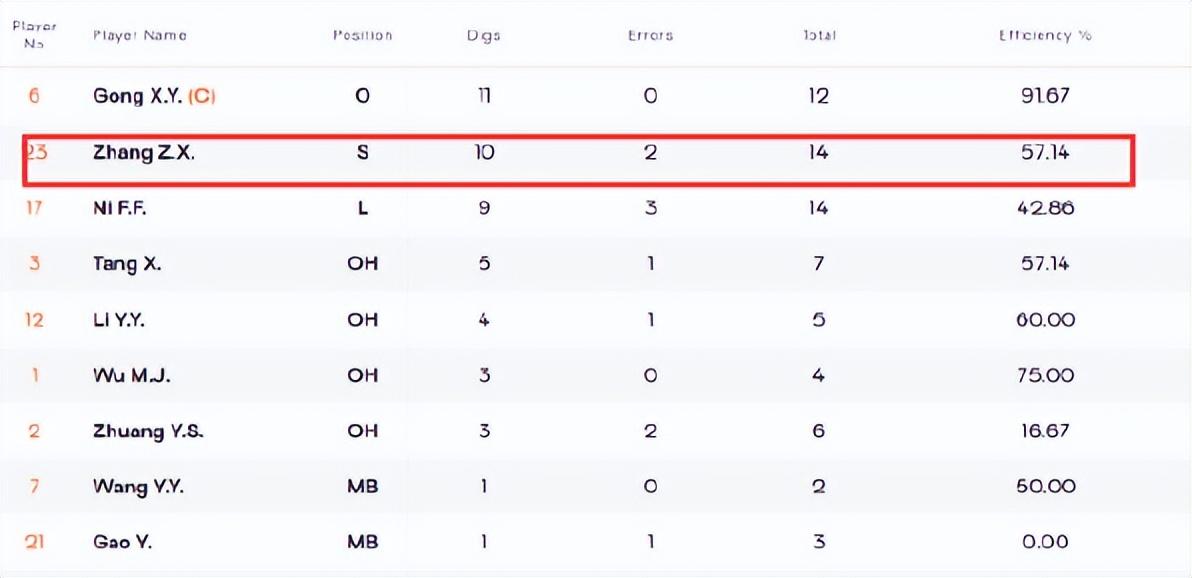Click player name Wang Y.Y.
Viewport: 1192px width, 578px height.
pyautogui.click(x=138, y=487)
